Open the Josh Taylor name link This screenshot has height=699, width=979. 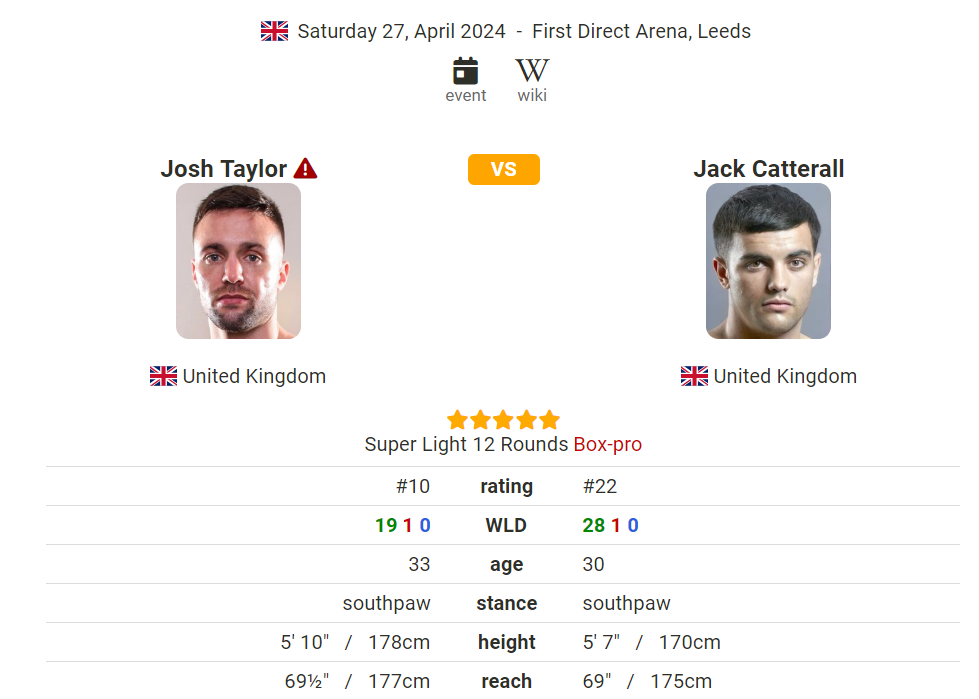[224, 169]
